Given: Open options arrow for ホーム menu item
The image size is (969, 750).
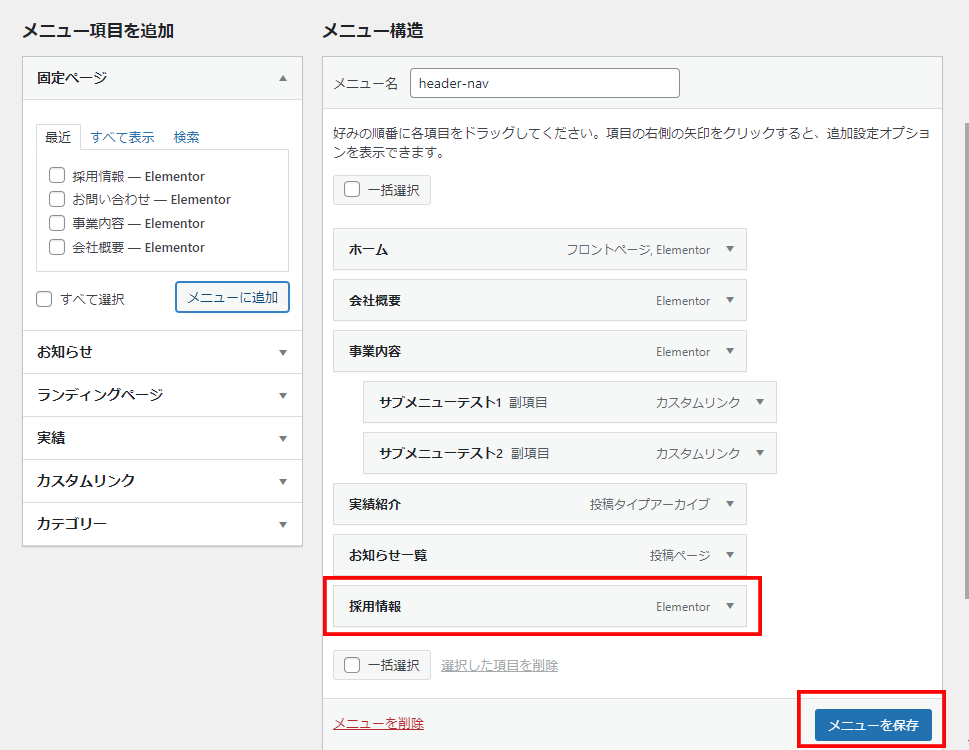Looking at the screenshot, I should point(730,250).
